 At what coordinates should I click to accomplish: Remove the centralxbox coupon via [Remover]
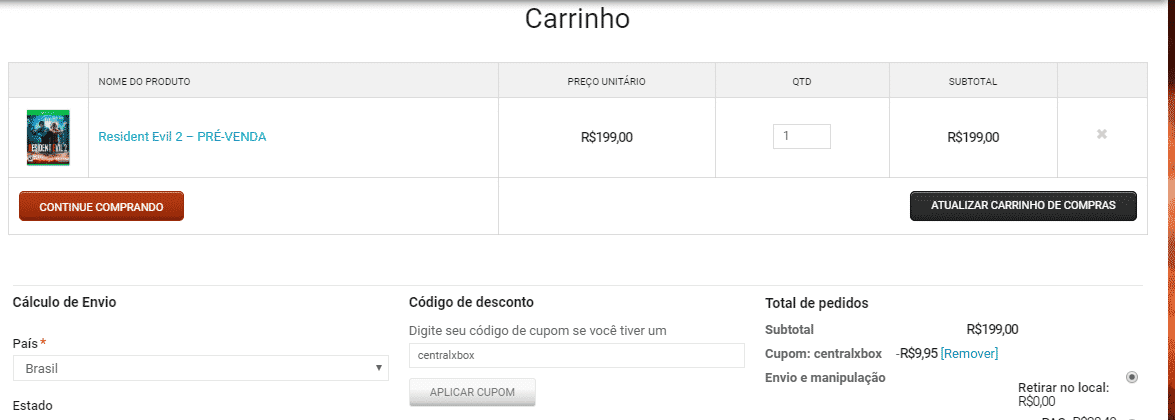969,353
